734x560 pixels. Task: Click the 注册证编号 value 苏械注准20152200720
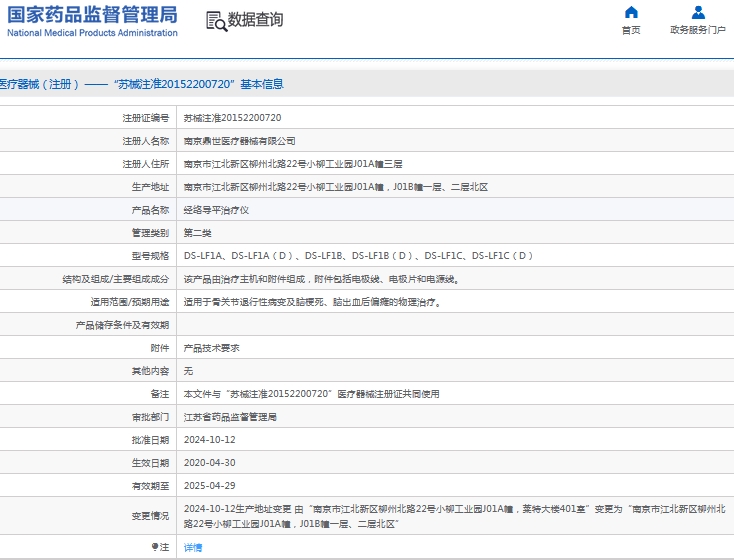point(232,118)
